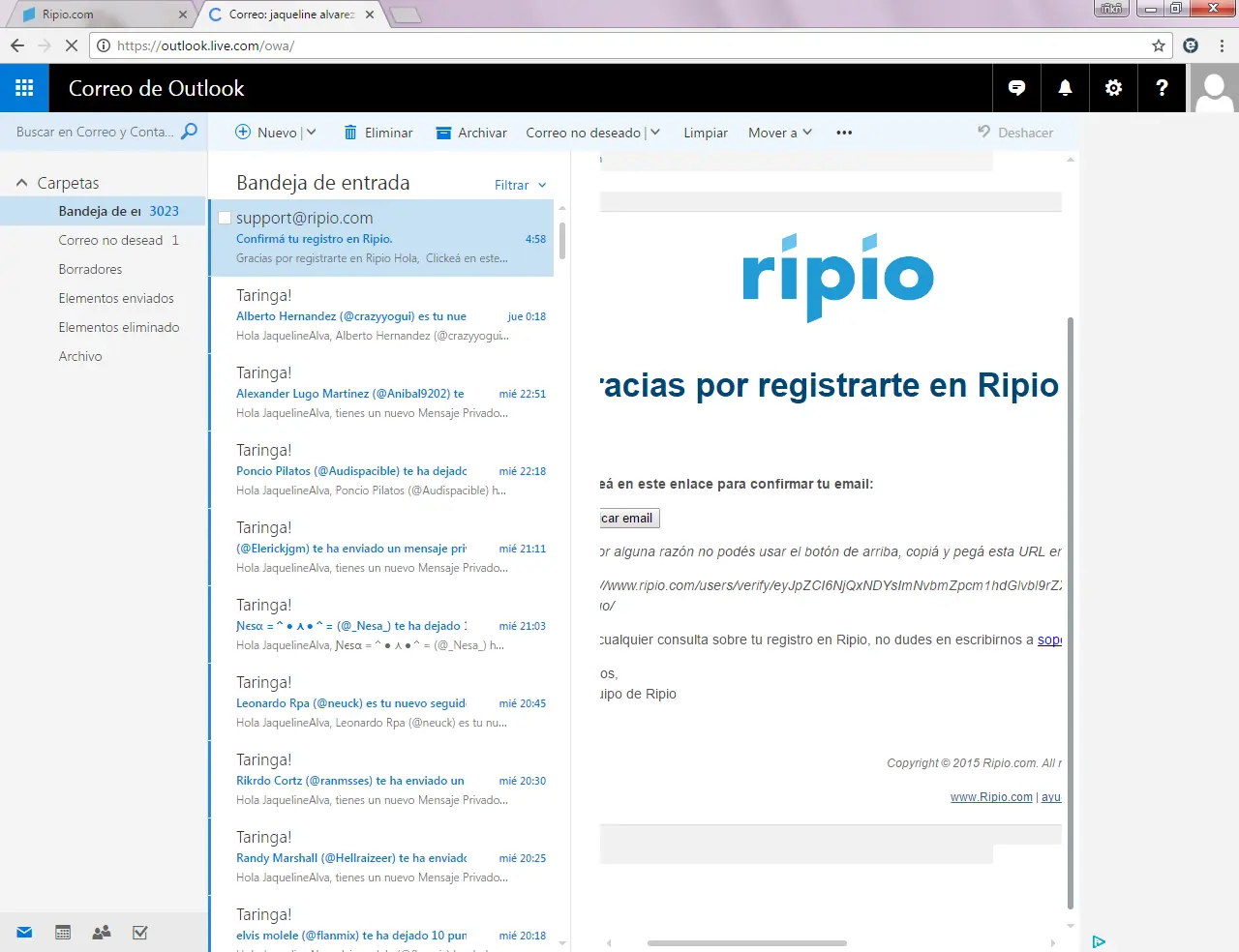Switch to Tasks view icon
The width and height of the screenshot is (1239, 952).
tap(140, 933)
